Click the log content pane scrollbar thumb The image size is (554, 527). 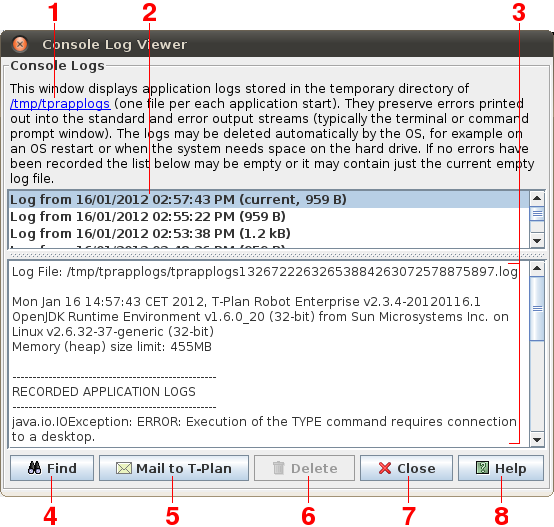pyautogui.click(x=537, y=308)
